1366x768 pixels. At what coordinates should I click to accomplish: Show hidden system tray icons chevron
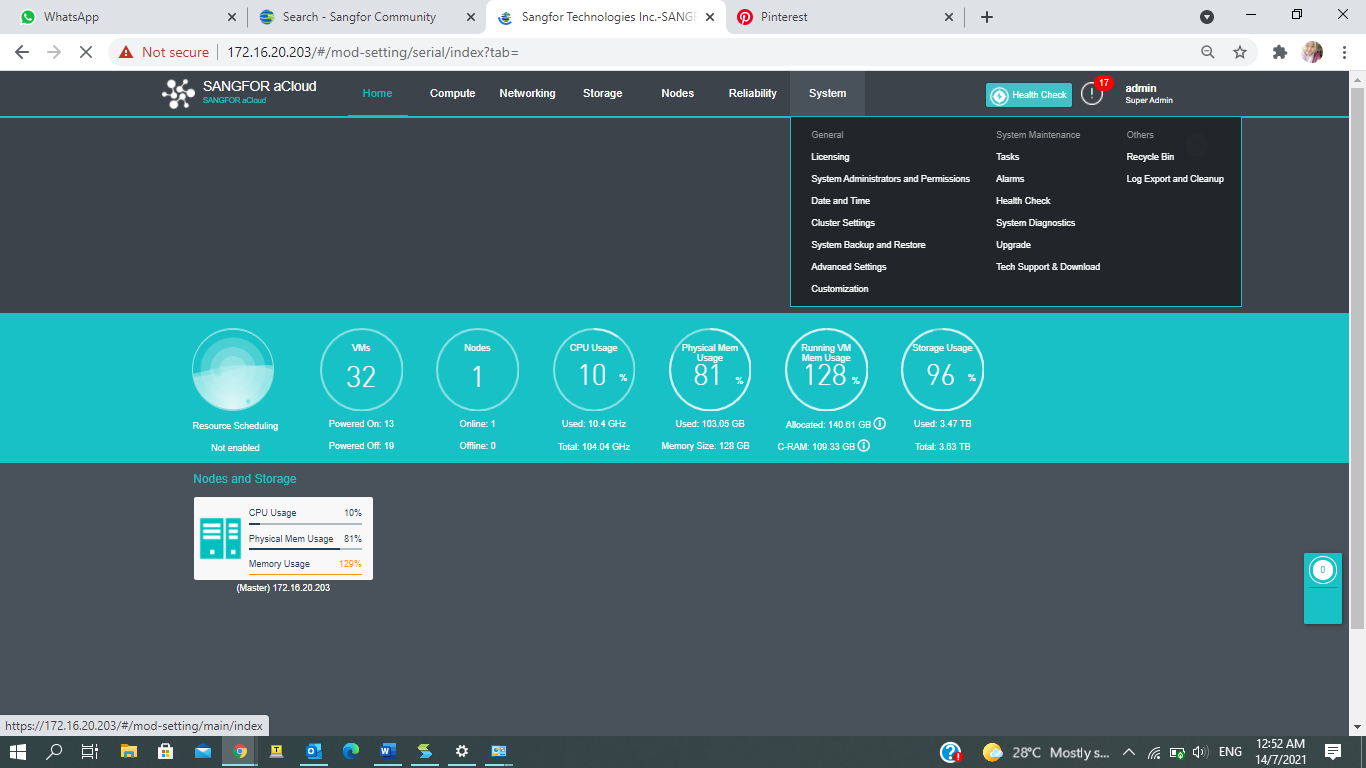pyautogui.click(x=1129, y=752)
